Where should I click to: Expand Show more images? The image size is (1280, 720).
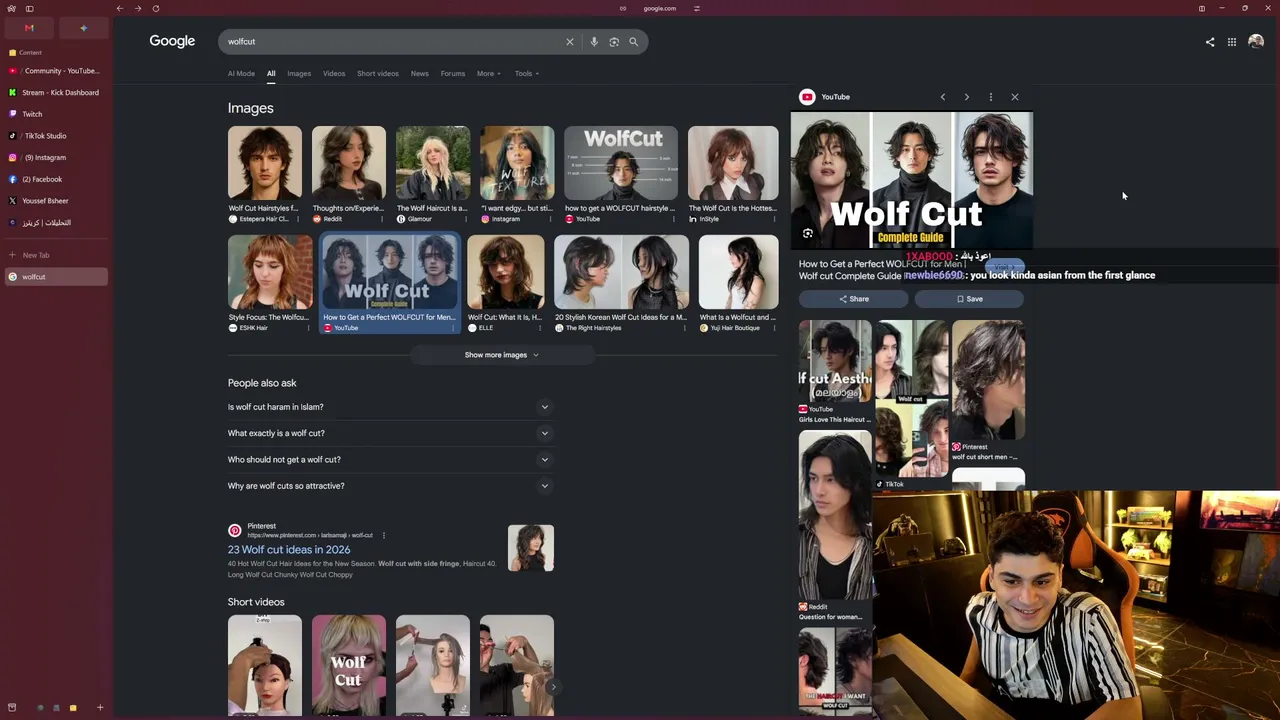502,355
